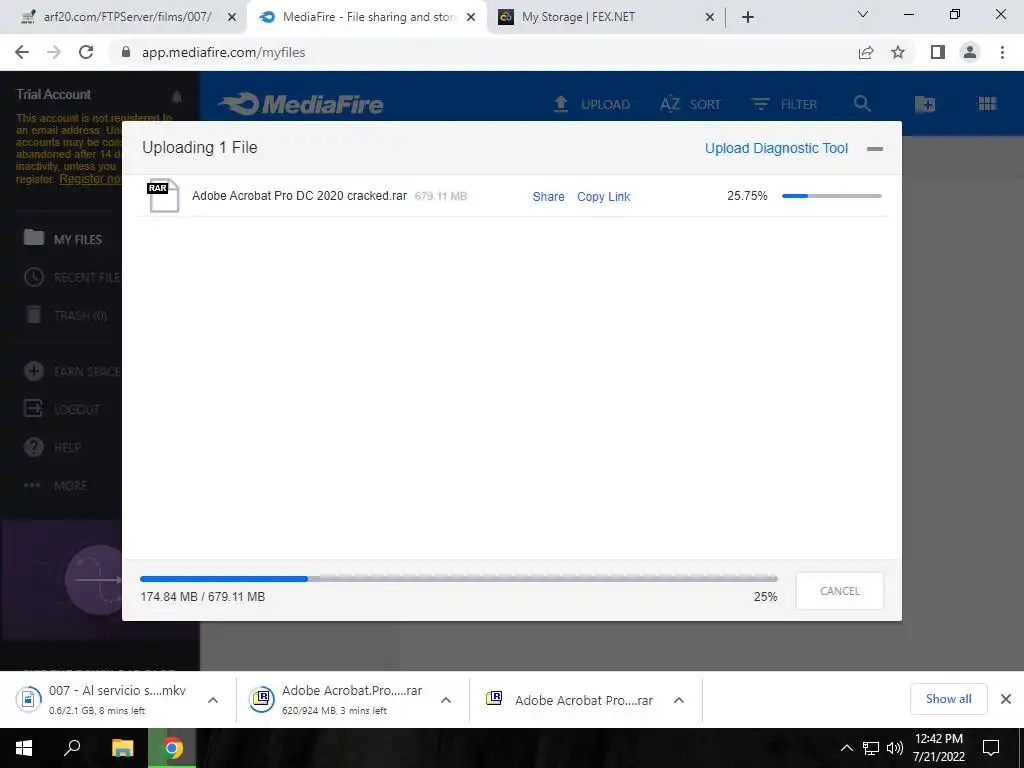Click the file's 25.75% progress bar

(831, 196)
